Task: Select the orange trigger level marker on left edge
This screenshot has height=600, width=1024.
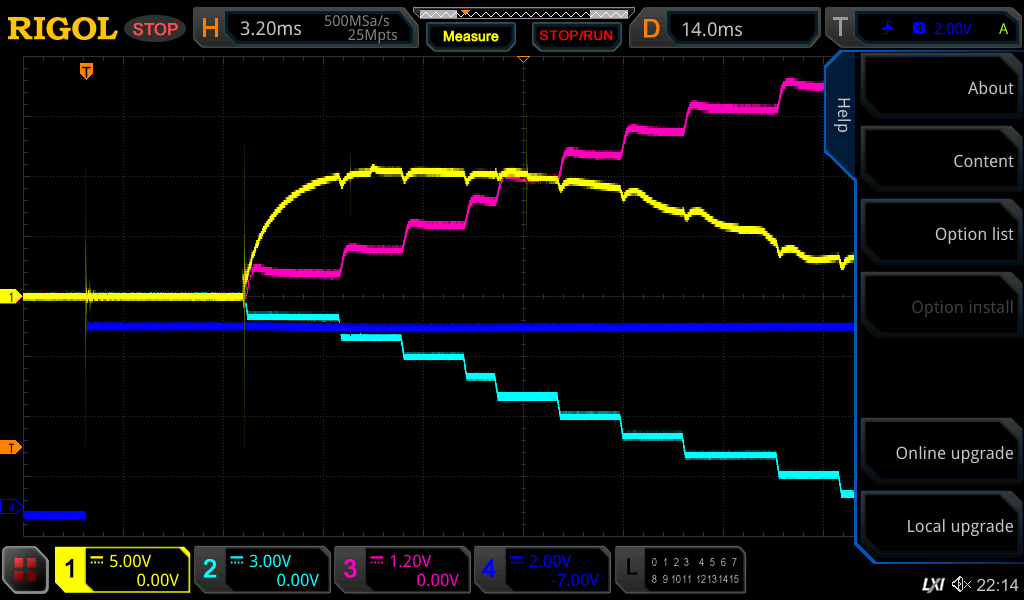Action: click(x=11, y=447)
